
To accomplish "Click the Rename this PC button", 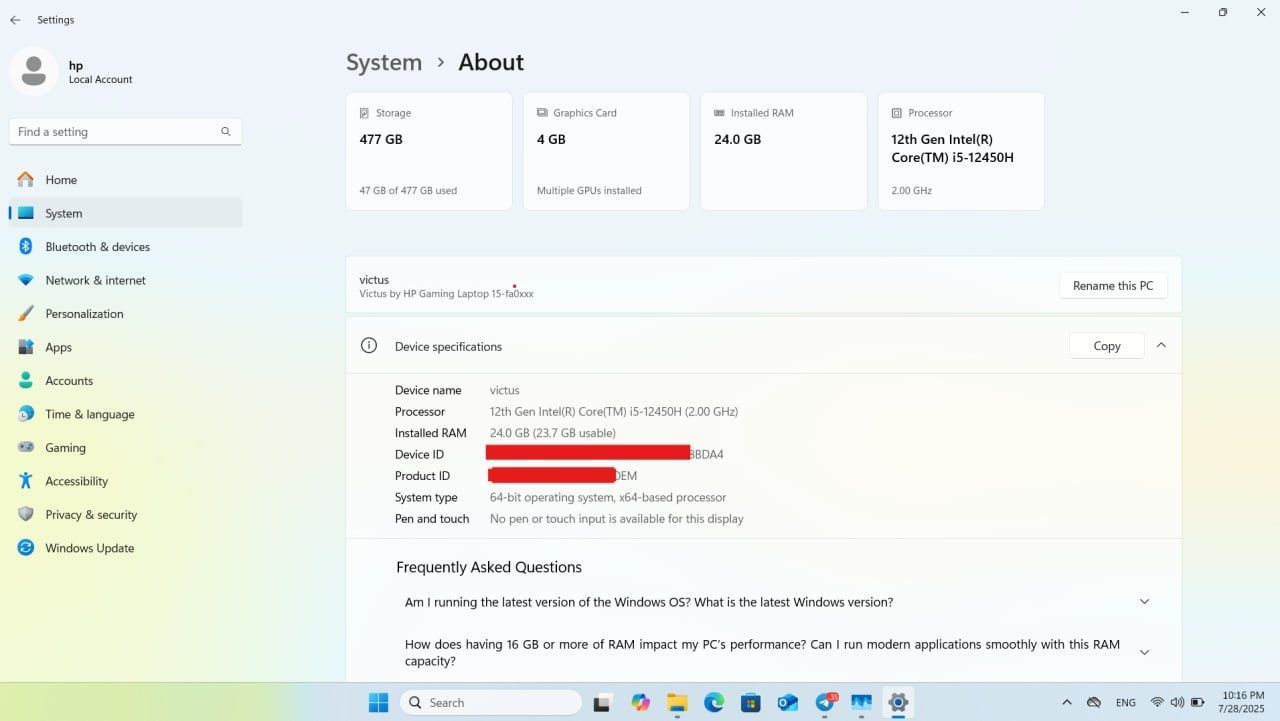I will (x=1113, y=286).
